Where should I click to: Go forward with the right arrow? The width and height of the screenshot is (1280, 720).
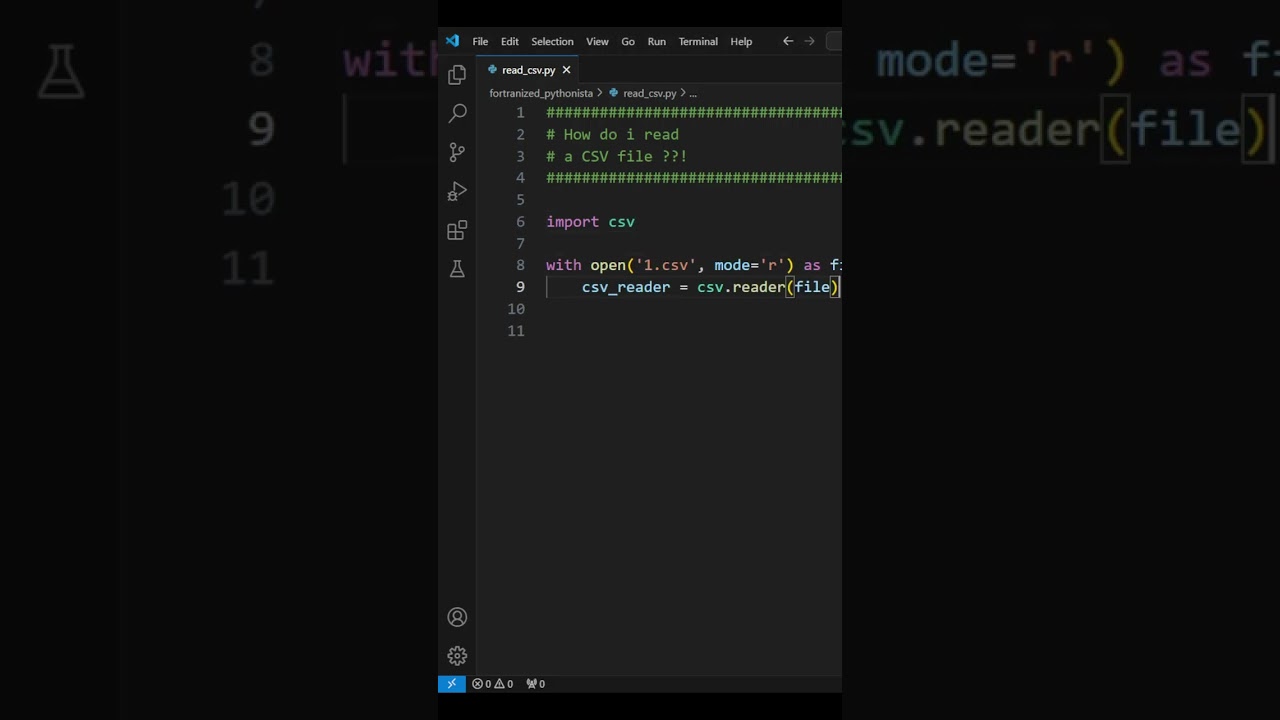tap(809, 41)
